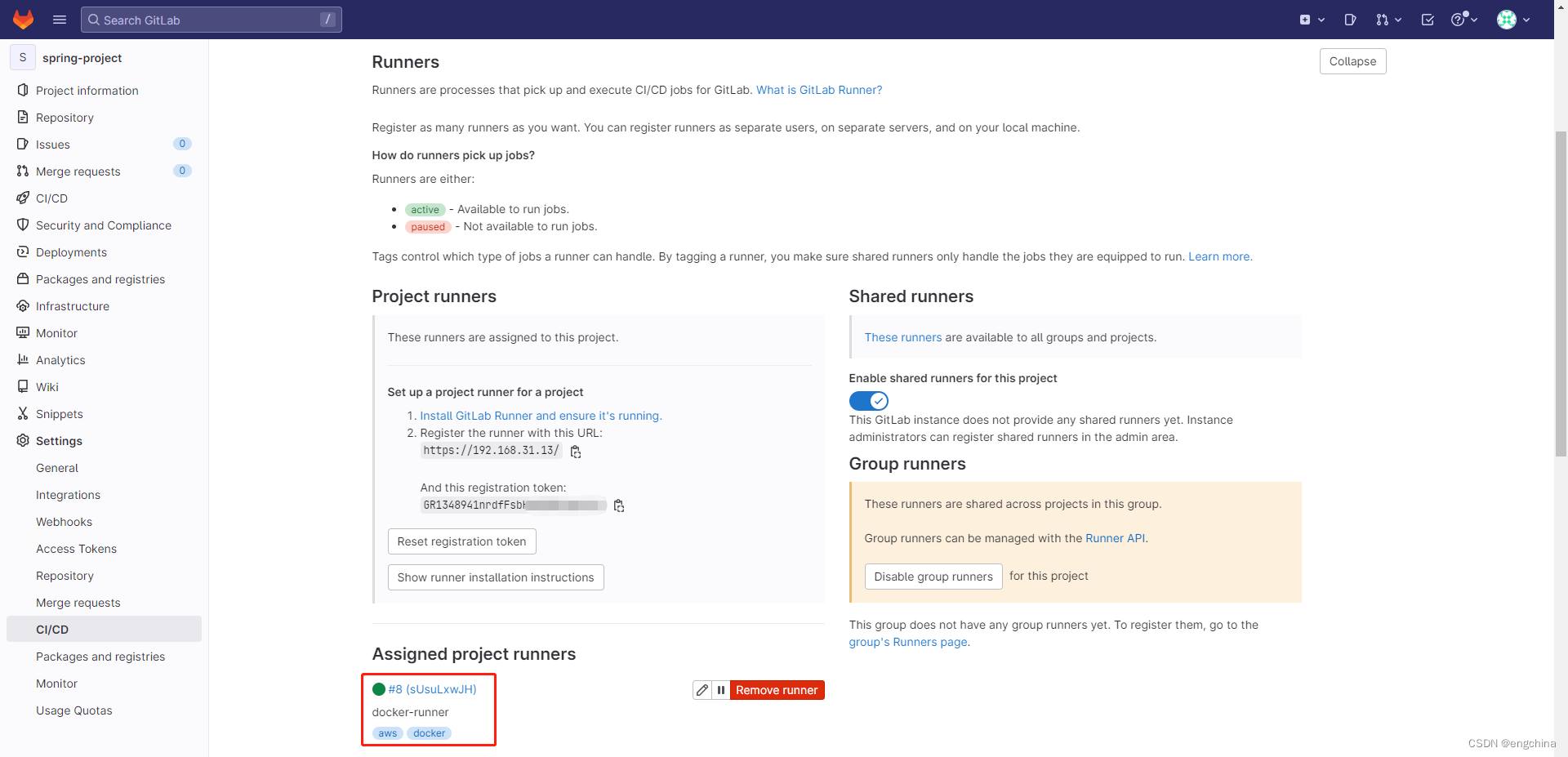Open These runners shared link
The width and height of the screenshot is (1568, 757).
903,337
